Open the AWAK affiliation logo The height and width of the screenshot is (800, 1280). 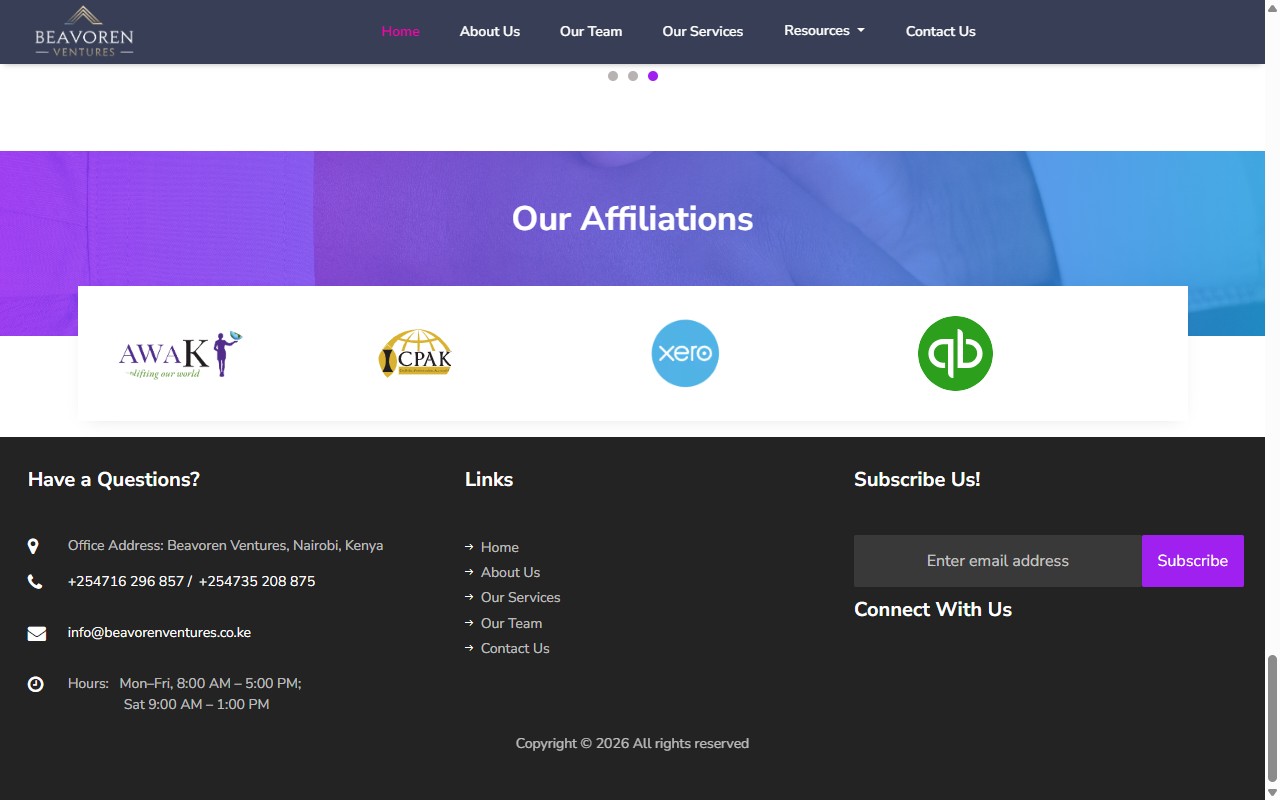tap(181, 354)
